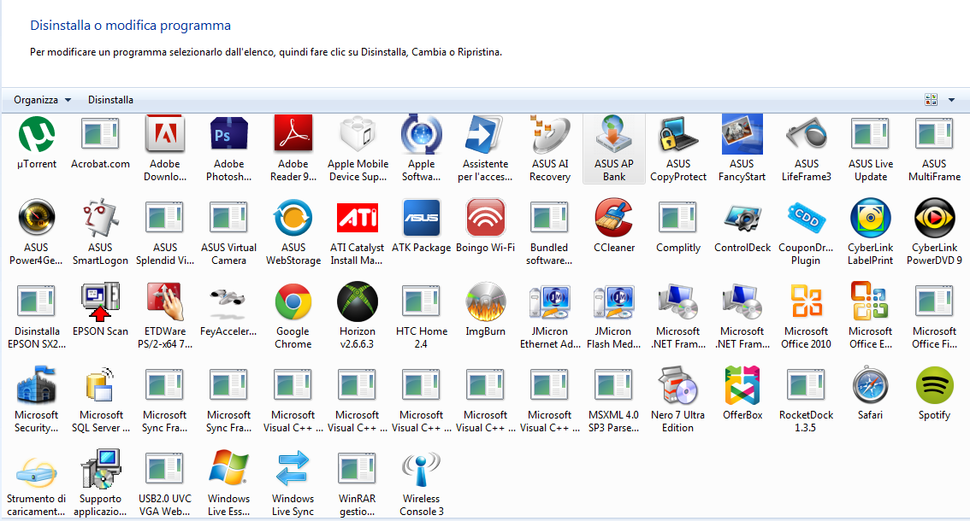Screen dimensions: 970x521
Task: Select ASUS CopyProtect padlock icon
Action: (678, 135)
